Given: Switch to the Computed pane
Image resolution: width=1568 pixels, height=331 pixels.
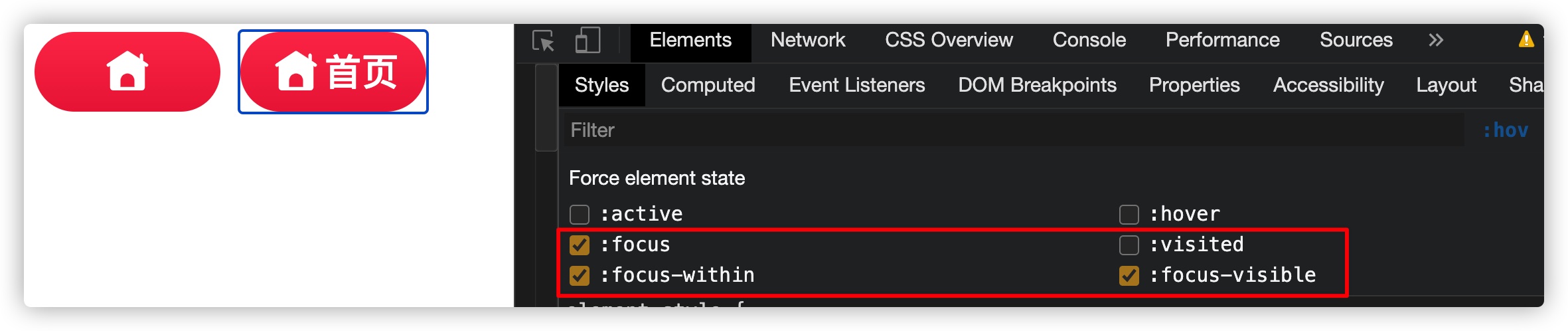Looking at the screenshot, I should pyautogui.click(x=708, y=85).
